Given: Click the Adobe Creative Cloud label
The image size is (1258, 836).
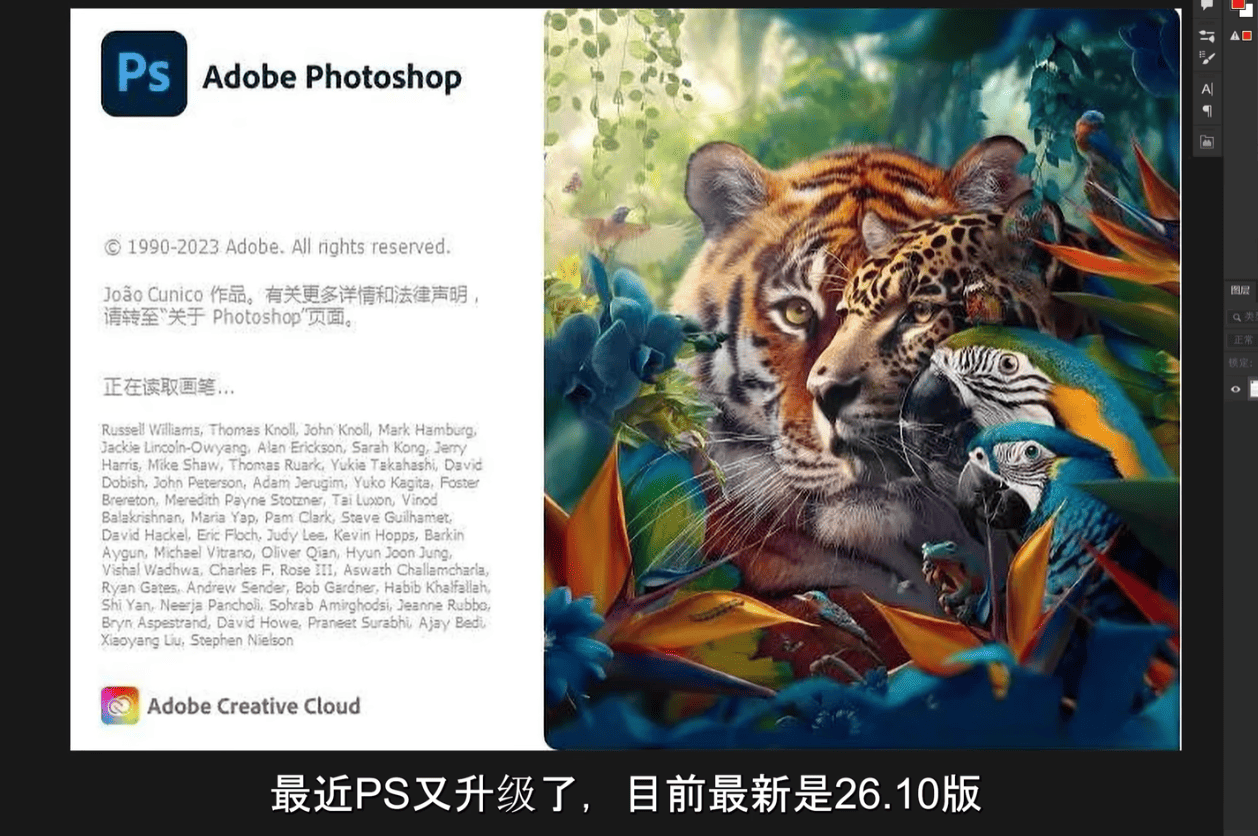Looking at the screenshot, I should [x=254, y=706].
